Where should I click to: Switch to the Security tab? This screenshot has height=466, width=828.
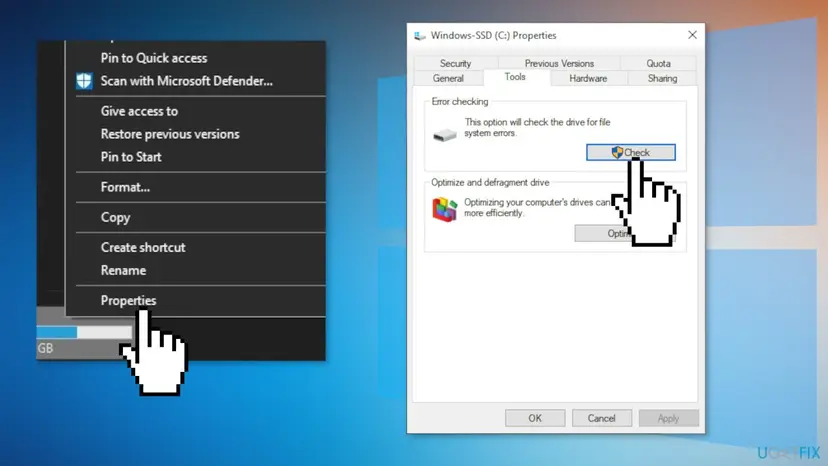(x=456, y=63)
